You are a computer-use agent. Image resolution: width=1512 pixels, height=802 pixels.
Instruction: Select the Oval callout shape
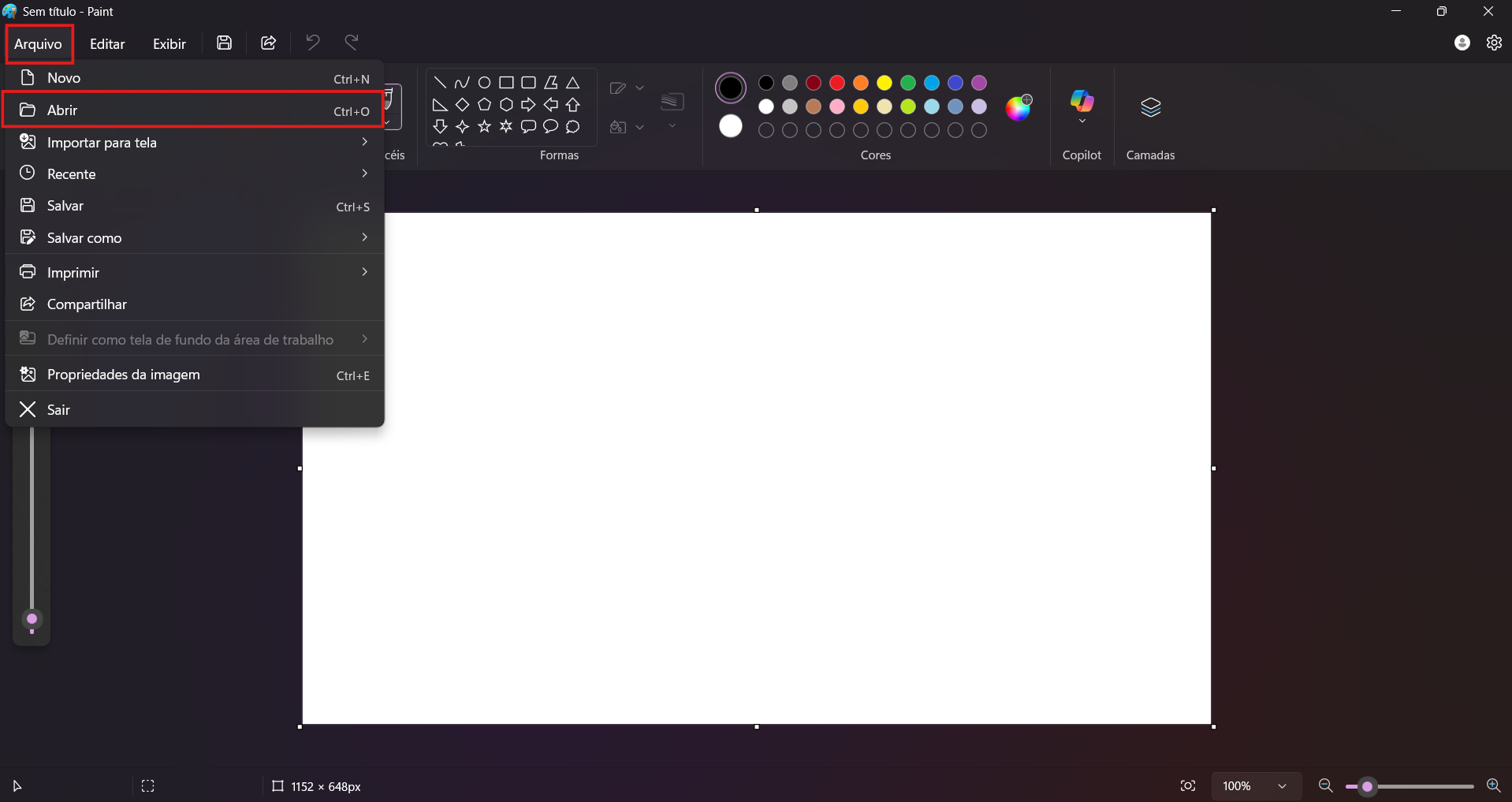point(550,126)
